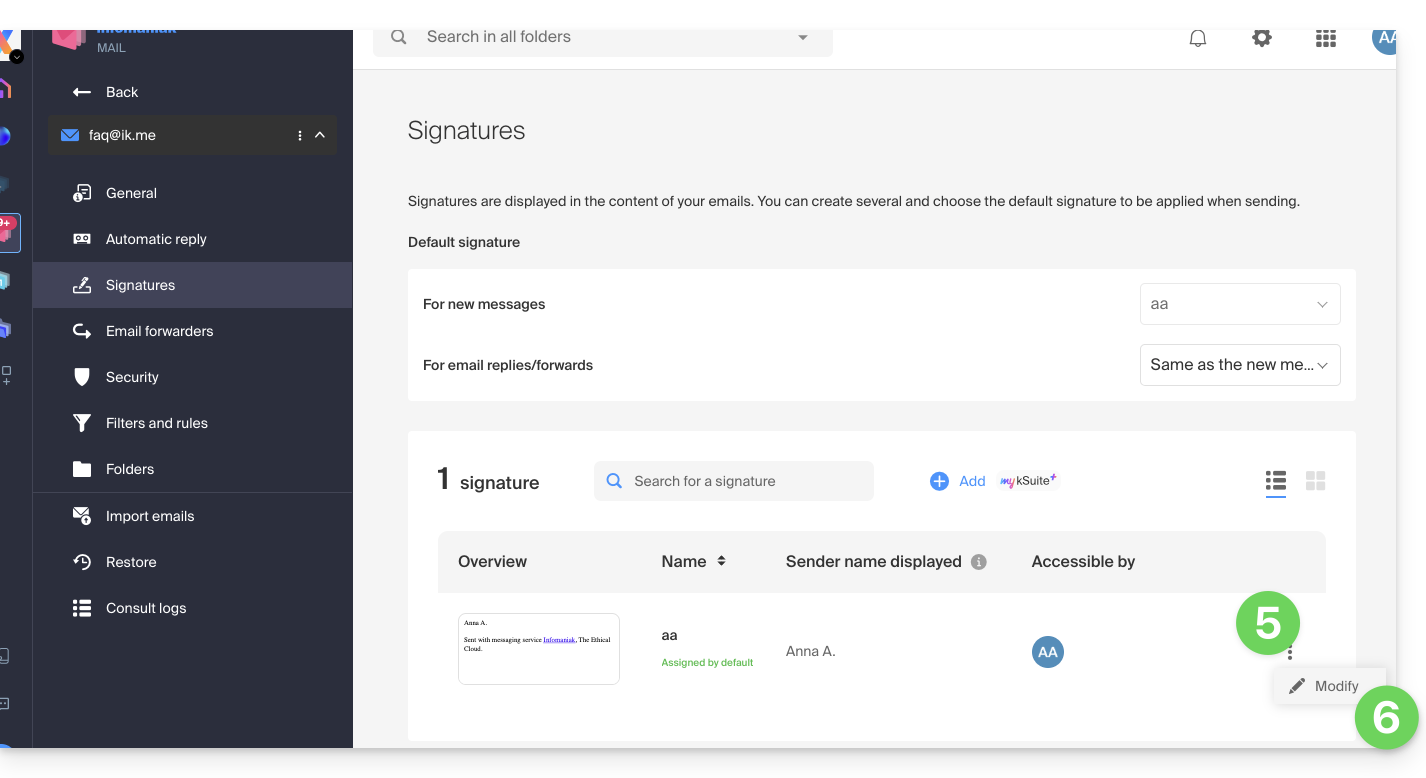Screen dimensions: 1426x778
Task: Open settings gear icon in header
Action: pos(1262,39)
